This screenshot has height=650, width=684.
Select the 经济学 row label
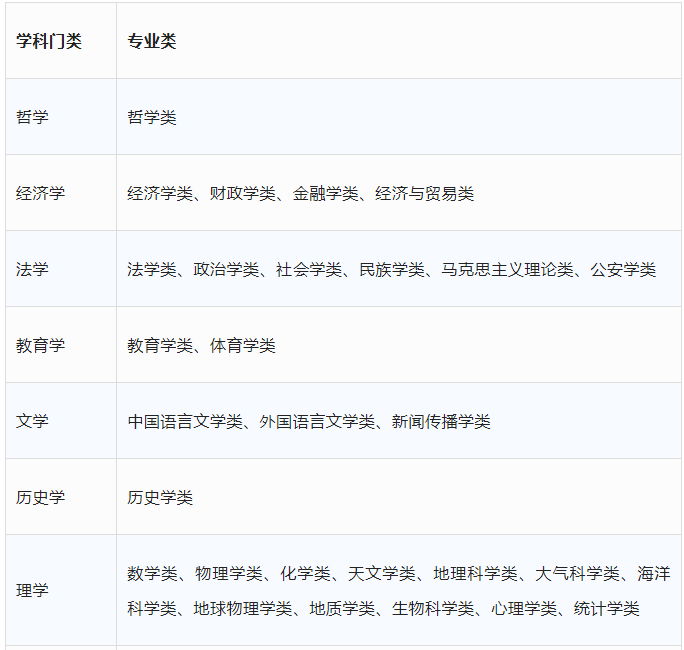tap(40, 193)
